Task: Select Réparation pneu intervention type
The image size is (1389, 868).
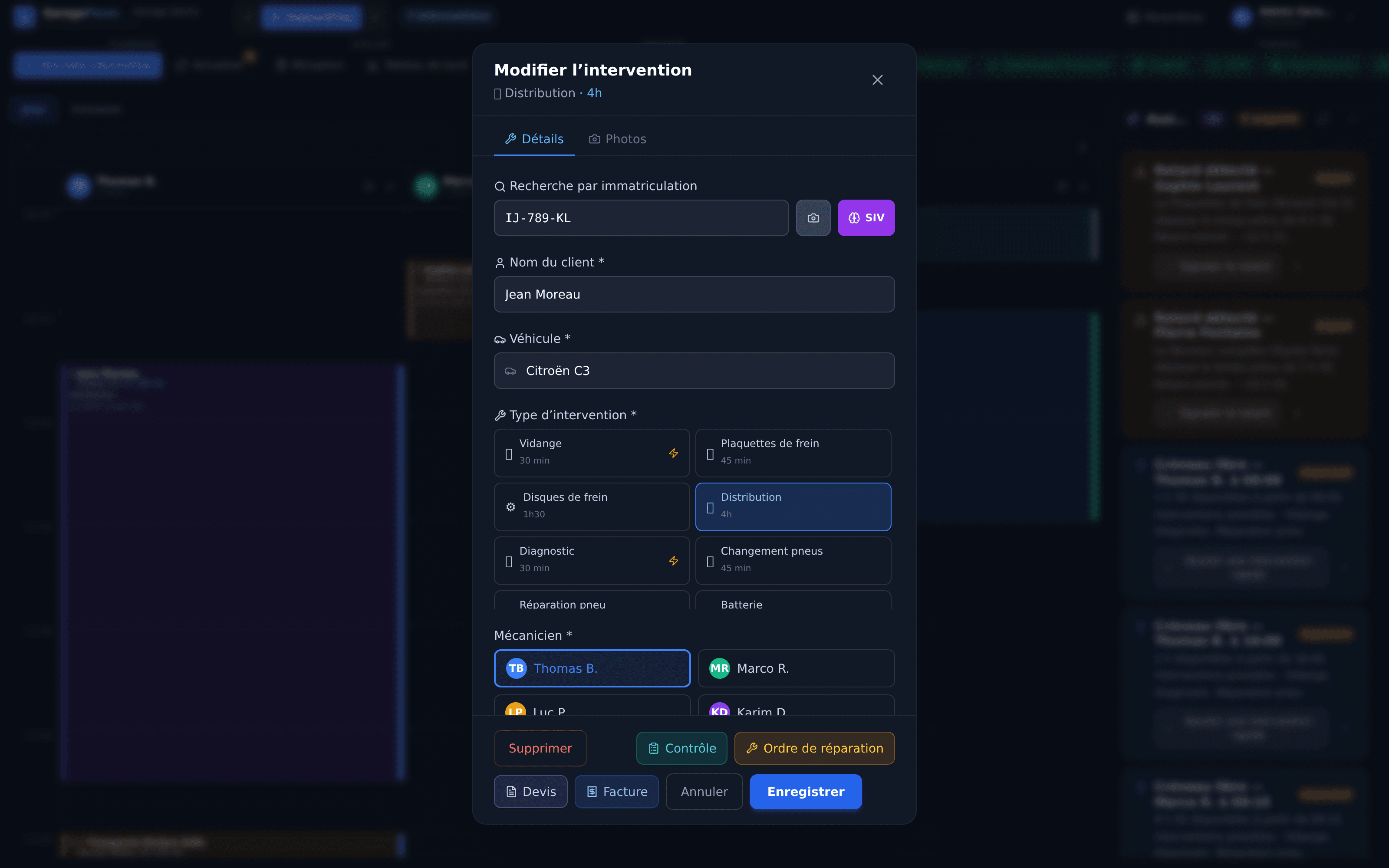Action: 591,601
